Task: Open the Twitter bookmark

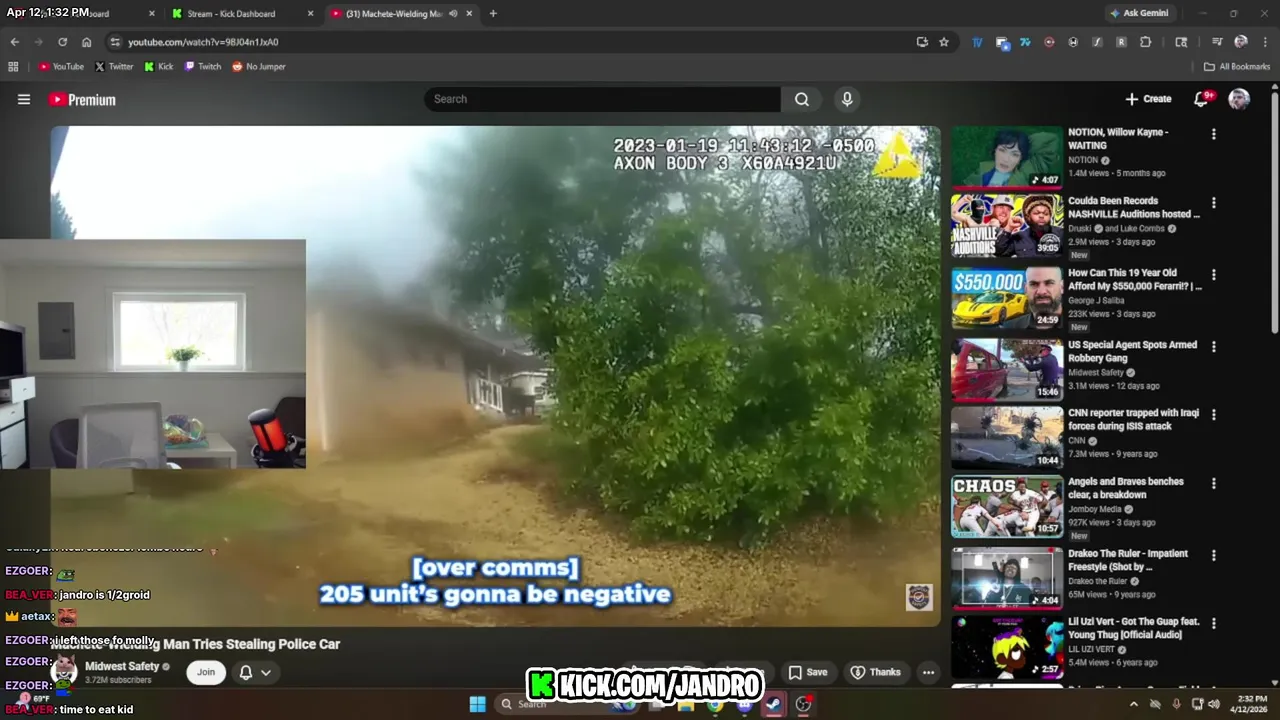Action: tap(114, 66)
